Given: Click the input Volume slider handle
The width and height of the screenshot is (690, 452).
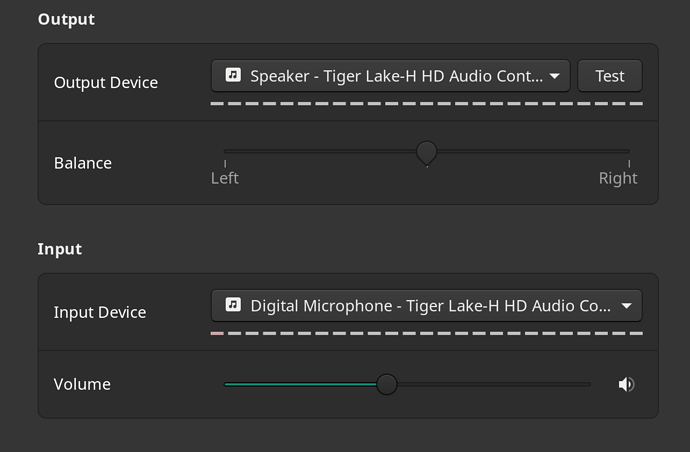Looking at the screenshot, I should [387, 384].
